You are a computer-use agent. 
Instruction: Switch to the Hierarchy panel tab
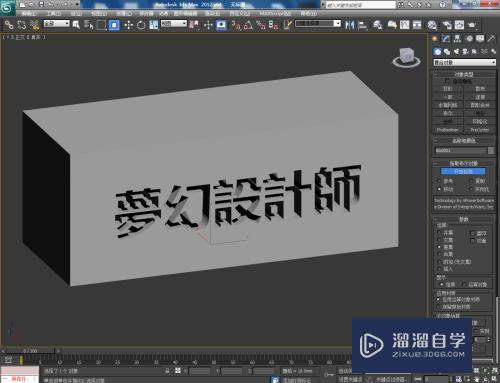pyautogui.click(x=457, y=39)
